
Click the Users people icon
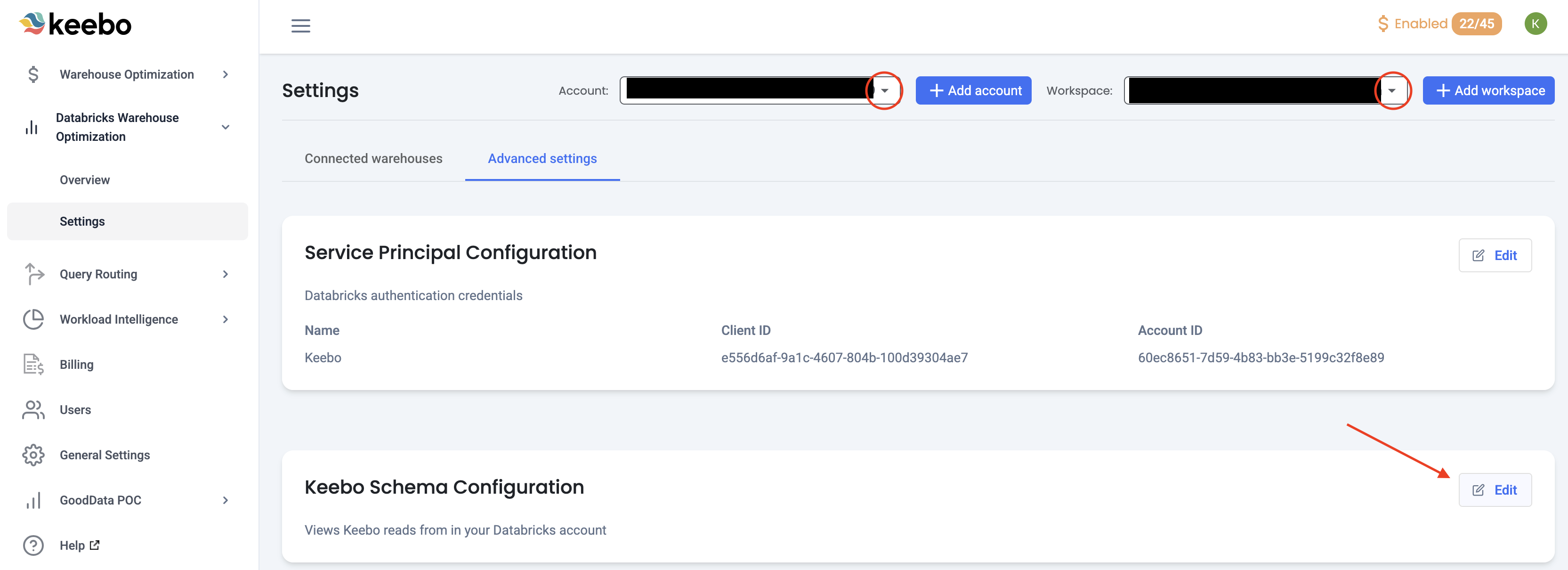click(x=32, y=409)
